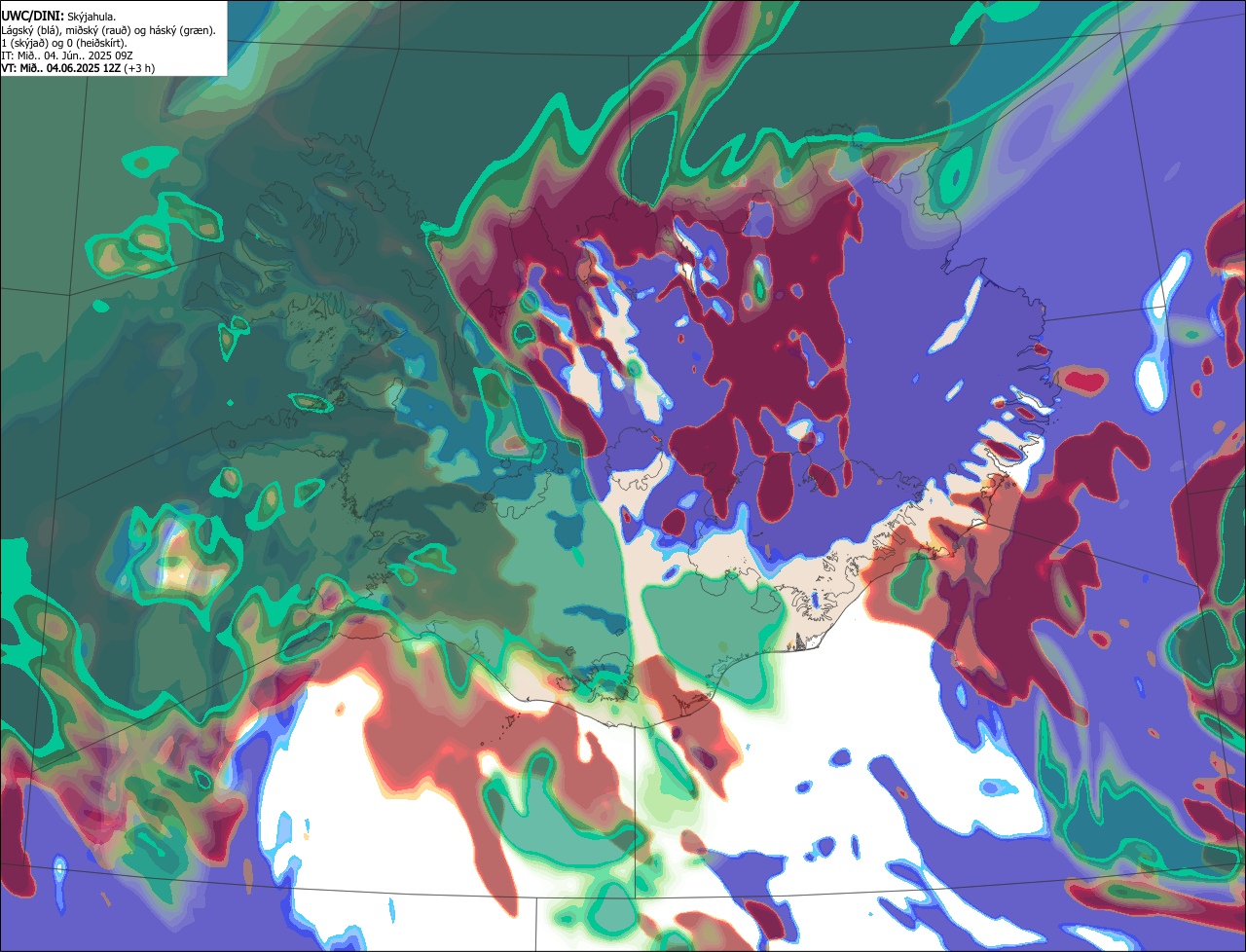Click the bold "VT: Mið.. 04.06.2025 12Z" text
The image size is (1246, 952).
point(61,69)
